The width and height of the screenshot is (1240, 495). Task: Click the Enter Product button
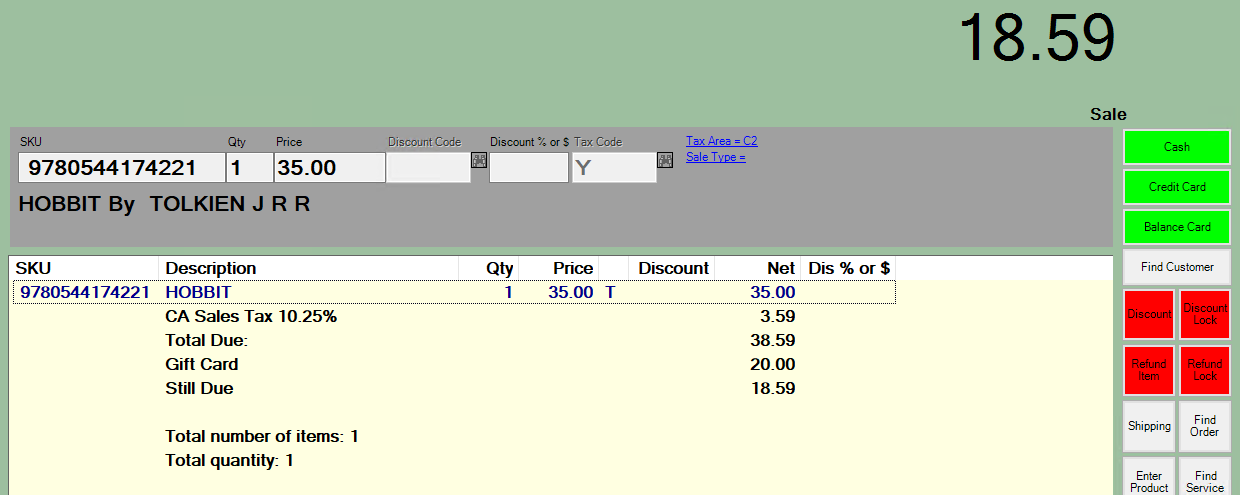pos(1149,477)
